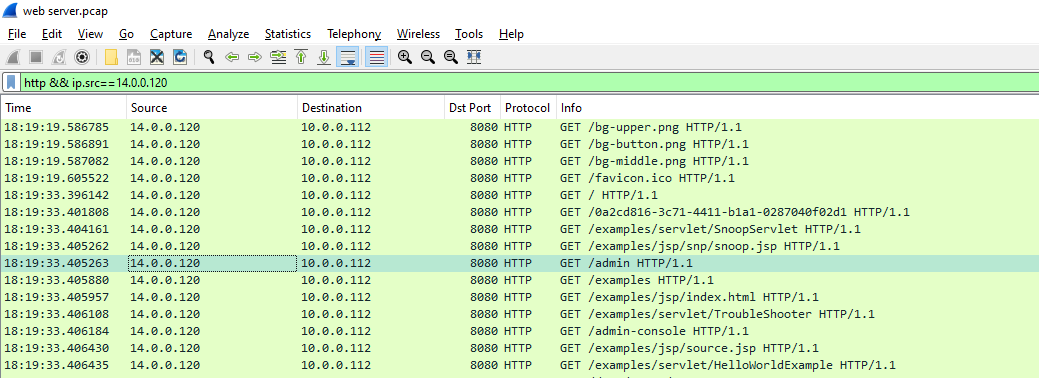This screenshot has height=378, width=1039.
Task: Select packet GET /examples/jsp/snp/snoop.jsp
Action: 520,246
